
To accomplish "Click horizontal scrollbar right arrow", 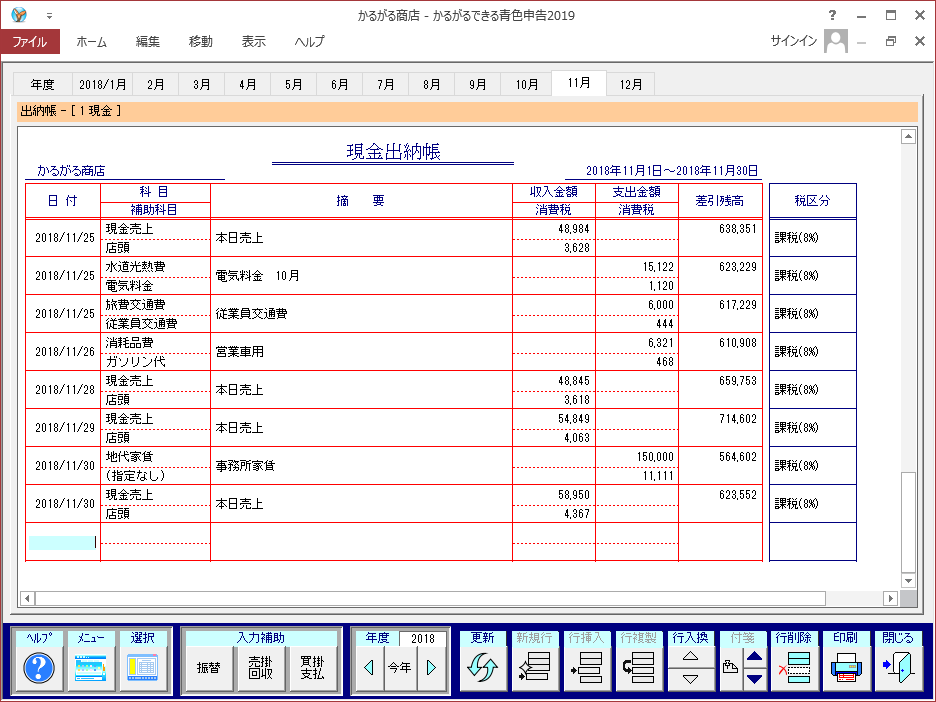I will (x=891, y=598).
